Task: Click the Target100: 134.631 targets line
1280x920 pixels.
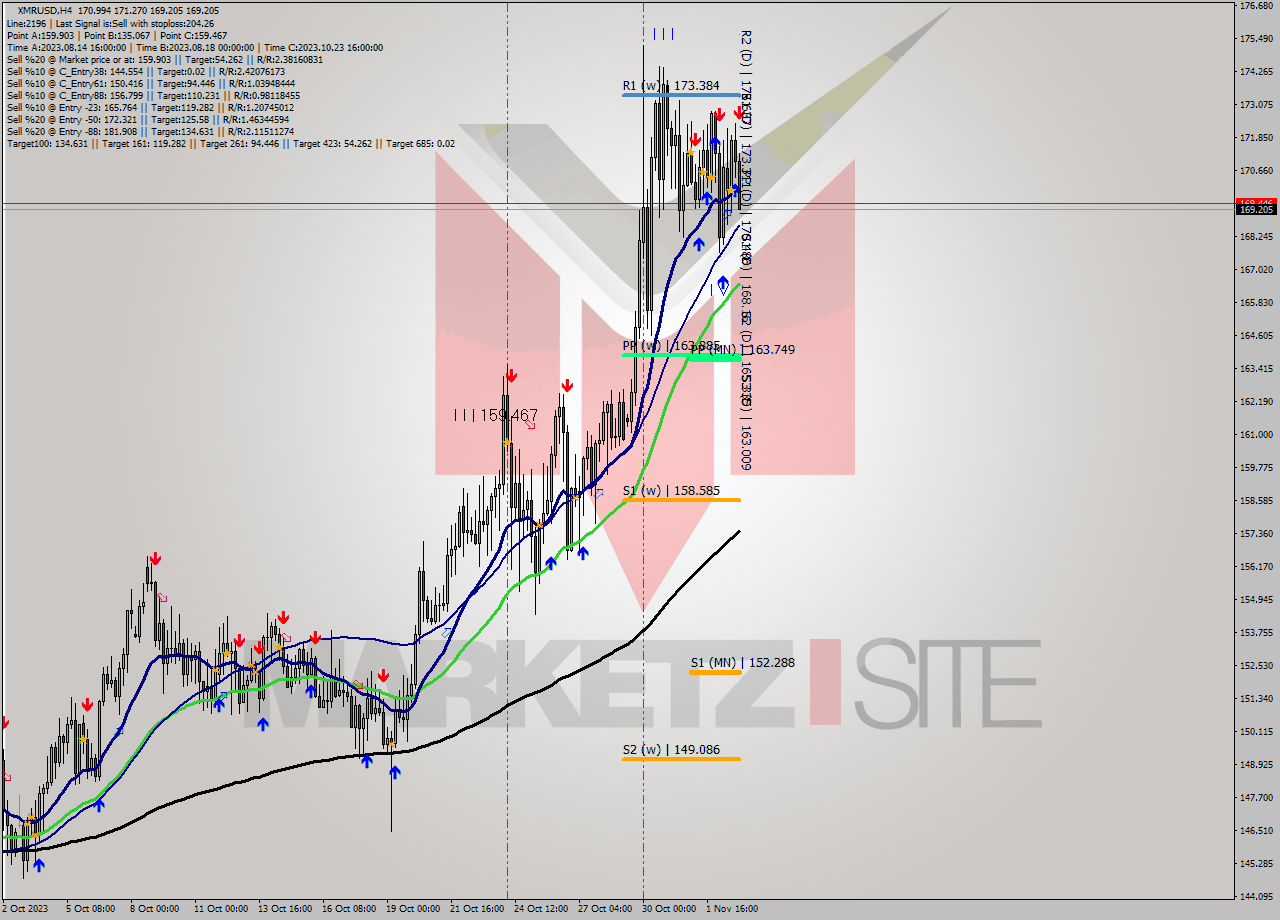Action: (x=230, y=143)
